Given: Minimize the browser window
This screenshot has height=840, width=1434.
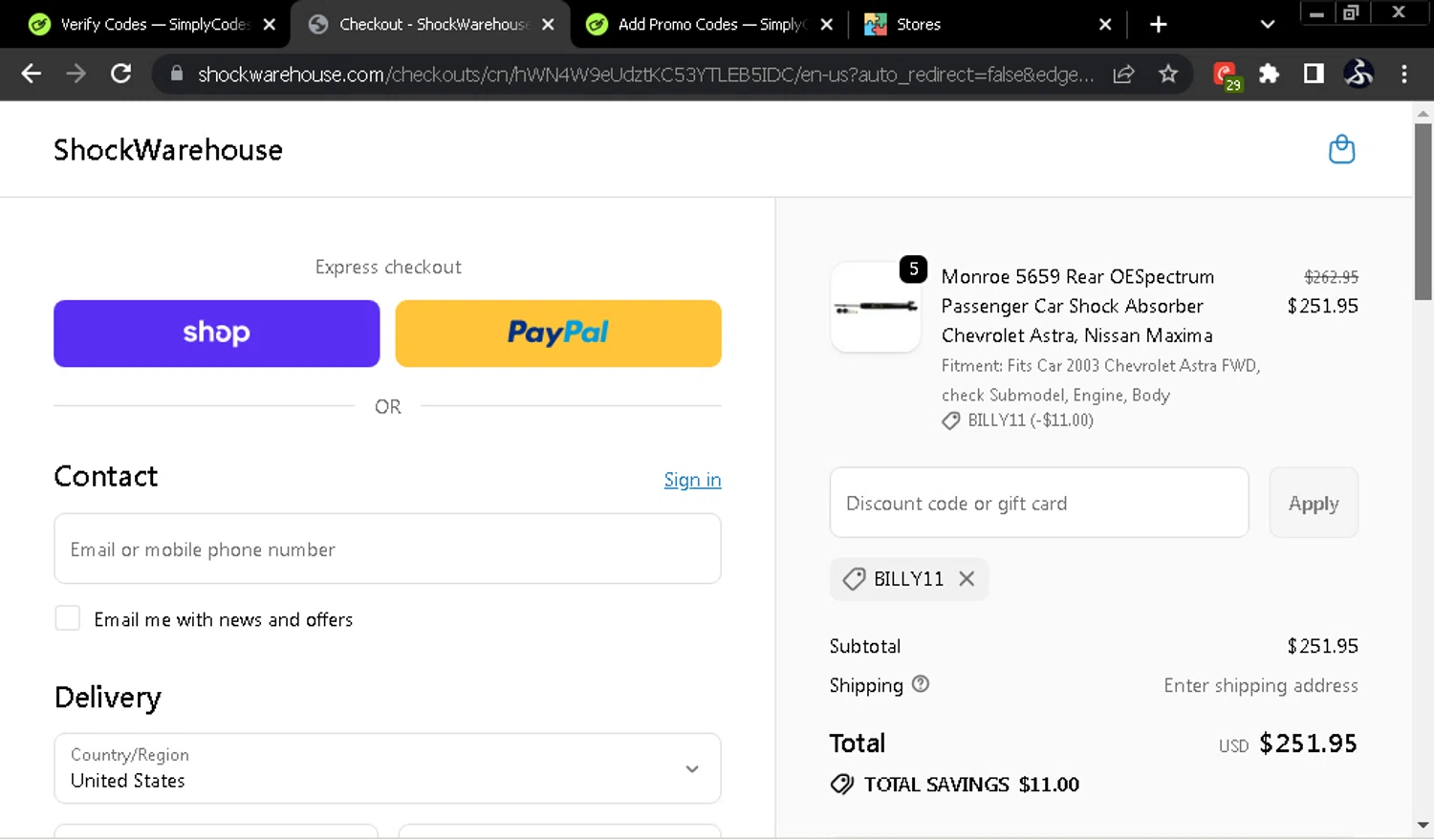Looking at the screenshot, I should [x=1316, y=12].
